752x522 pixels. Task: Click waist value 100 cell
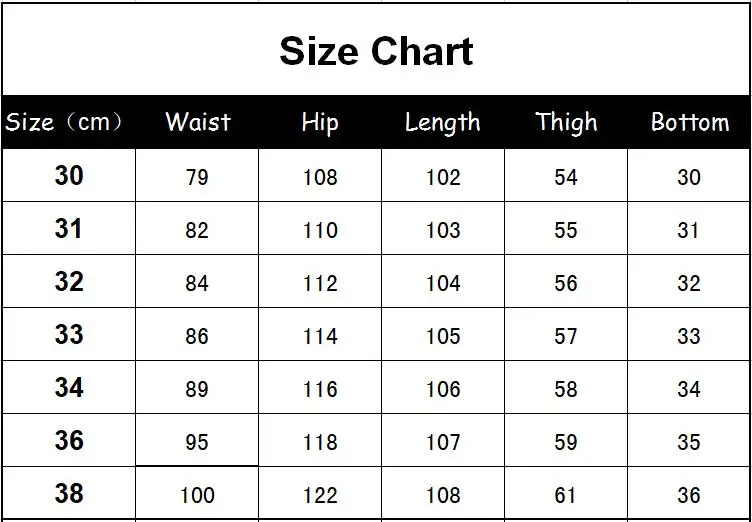pyautogui.click(x=197, y=493)
